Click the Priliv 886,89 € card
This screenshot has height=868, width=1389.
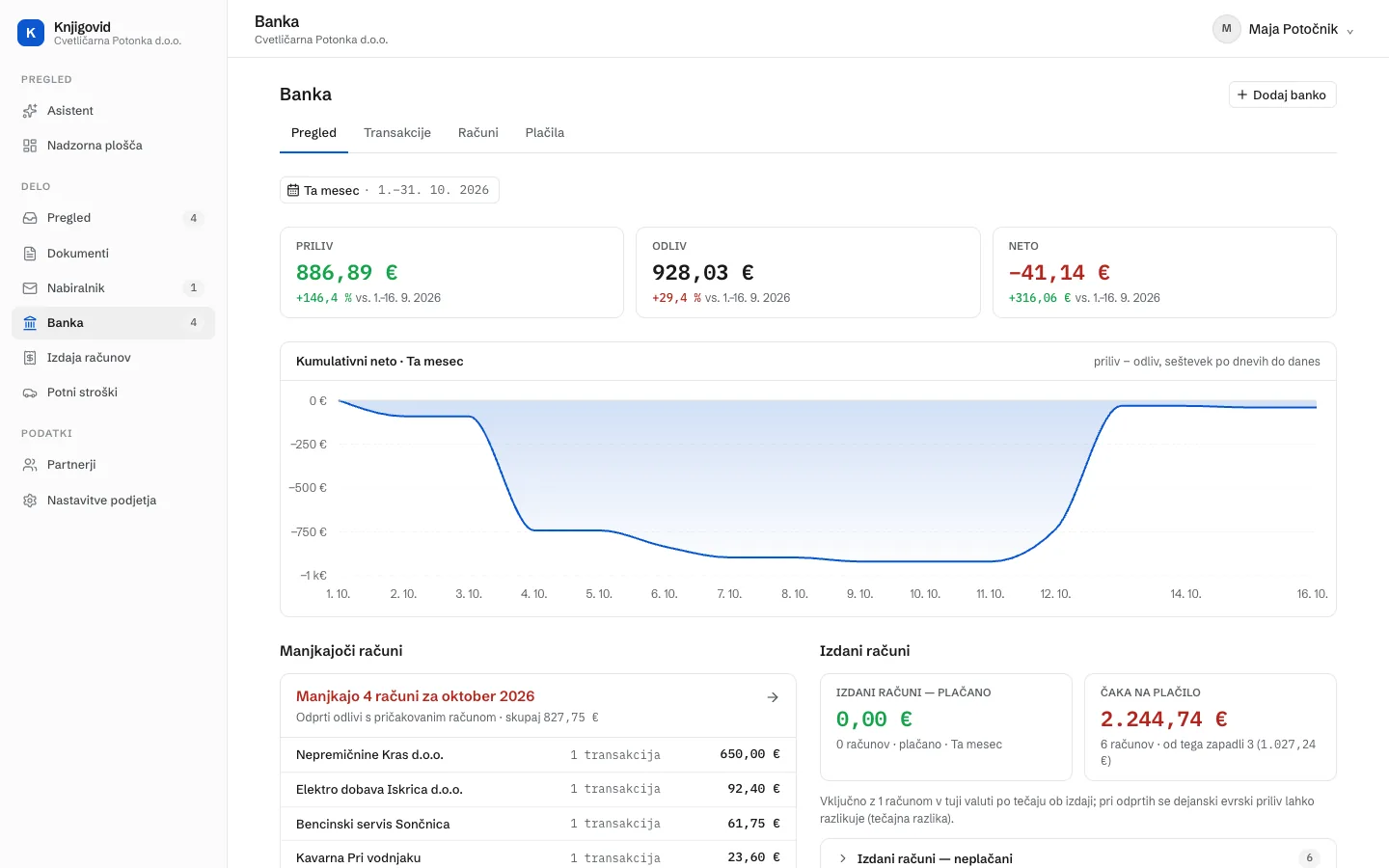pos(451,272)
